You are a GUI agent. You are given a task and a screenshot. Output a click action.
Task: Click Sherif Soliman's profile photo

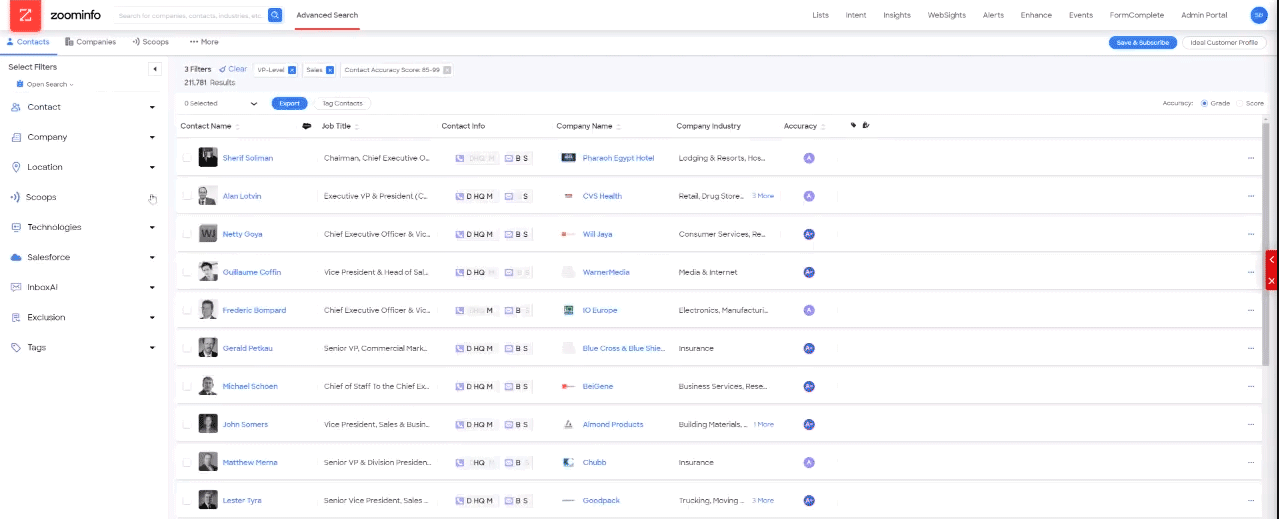click(x=208, y=157)
